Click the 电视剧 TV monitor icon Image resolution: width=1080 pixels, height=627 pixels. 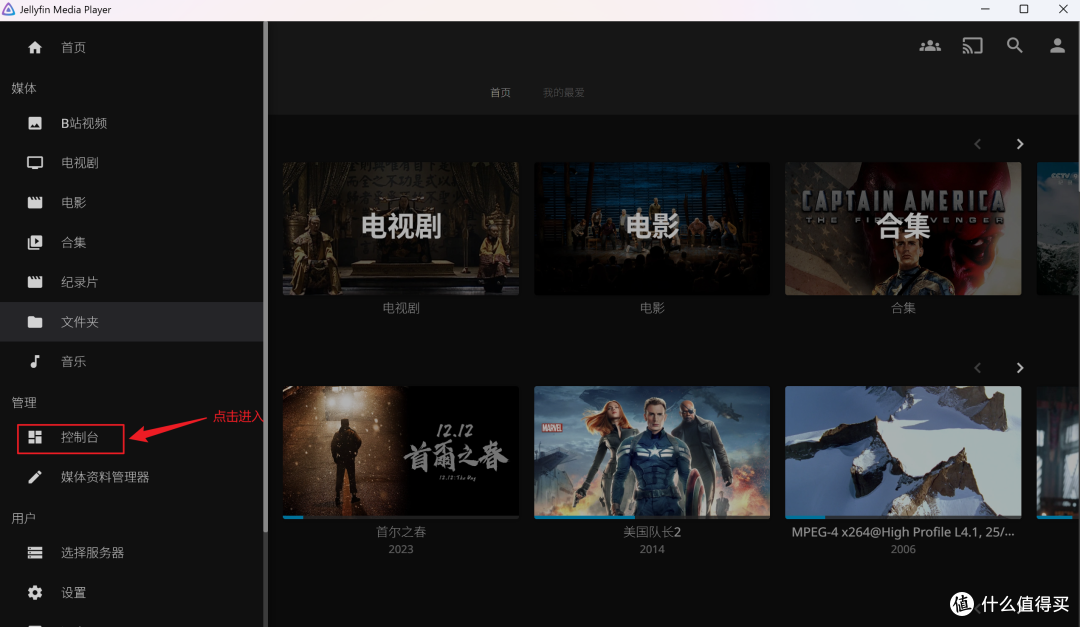(x=34, y=163)
